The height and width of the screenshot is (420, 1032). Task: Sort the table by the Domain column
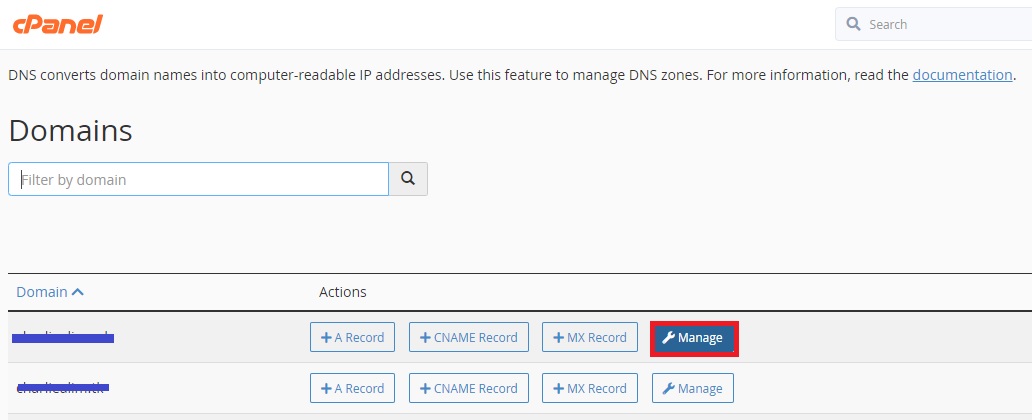point(42,292)
